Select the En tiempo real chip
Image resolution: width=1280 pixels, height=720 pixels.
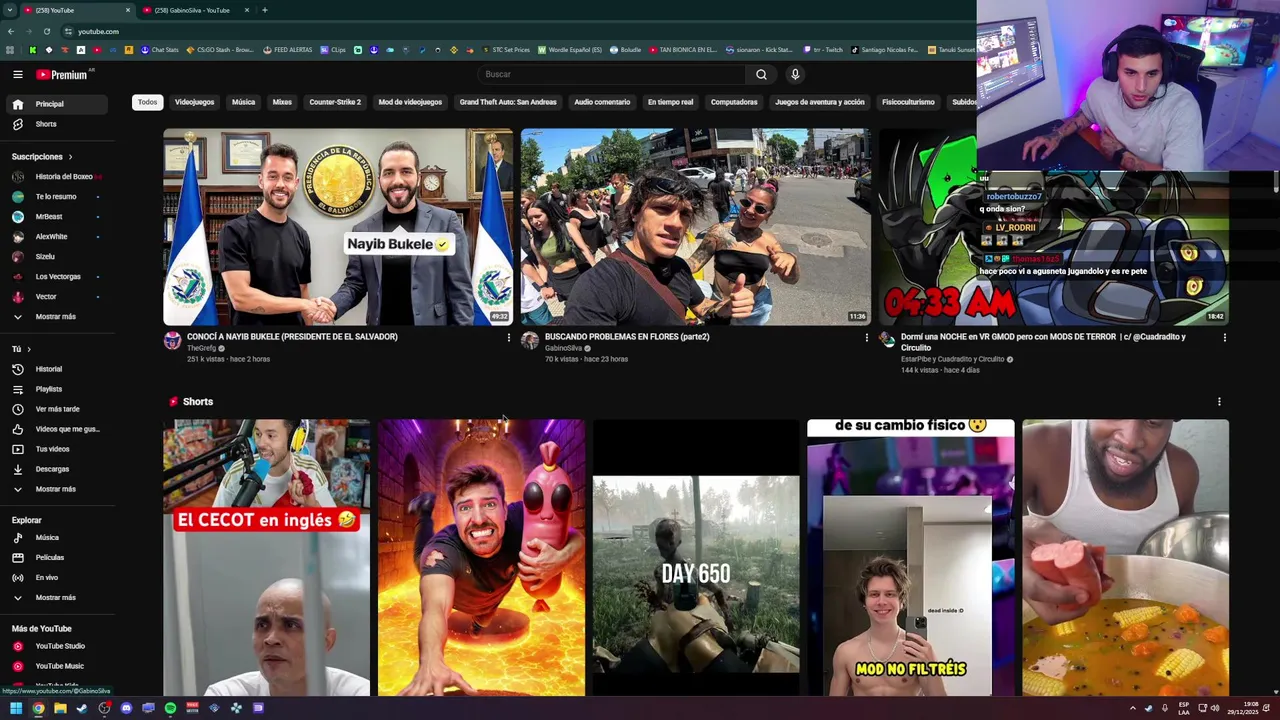[670, 102]
